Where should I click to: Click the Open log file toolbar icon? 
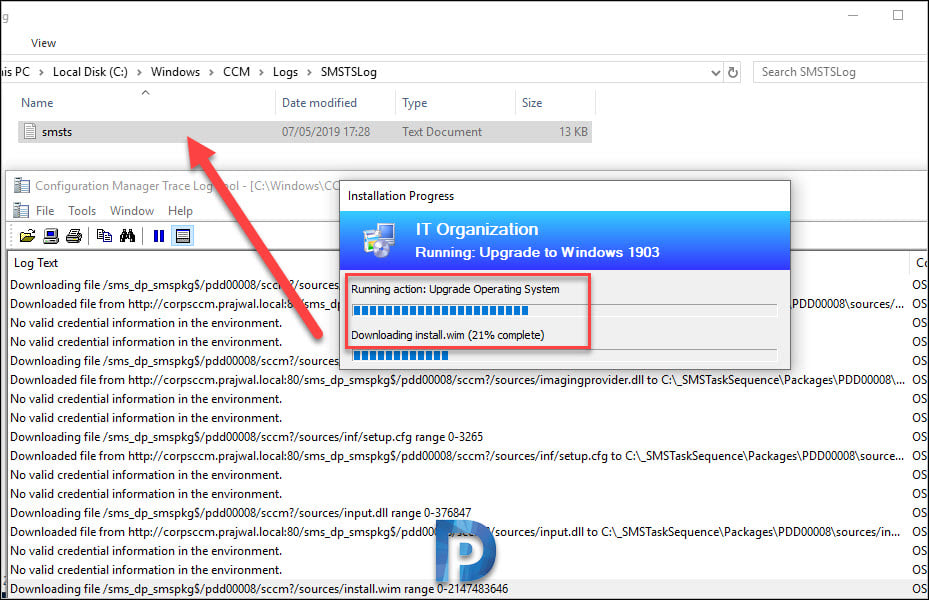pyautogui.click(x=27, y=236)
